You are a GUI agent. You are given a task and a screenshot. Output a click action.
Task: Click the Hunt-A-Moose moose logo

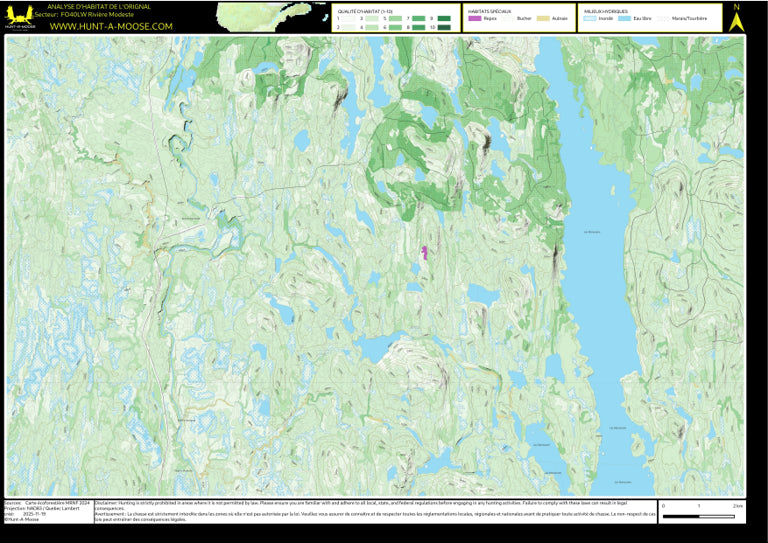tap(16, 15)
